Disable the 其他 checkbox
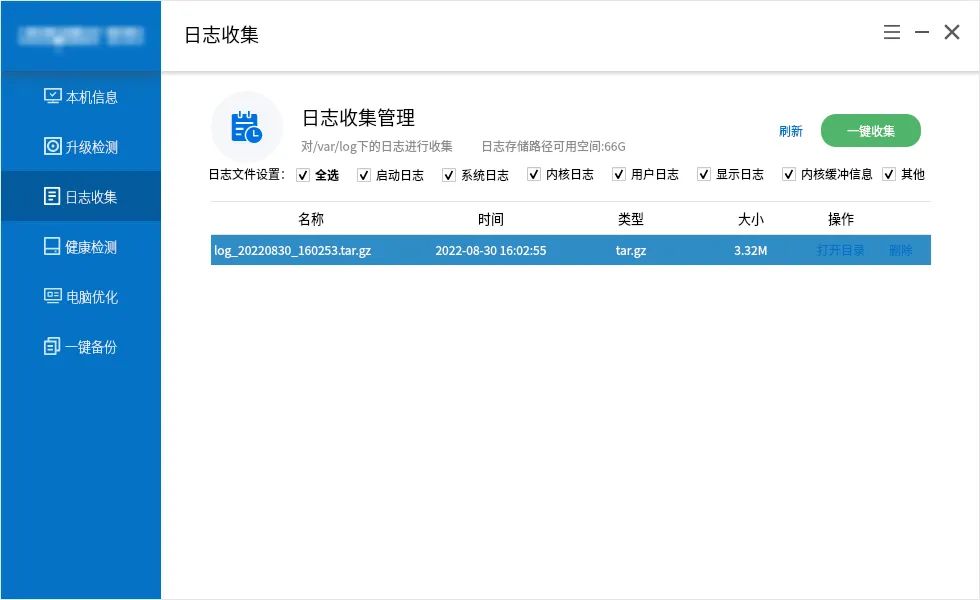 (x=889, y=174)
